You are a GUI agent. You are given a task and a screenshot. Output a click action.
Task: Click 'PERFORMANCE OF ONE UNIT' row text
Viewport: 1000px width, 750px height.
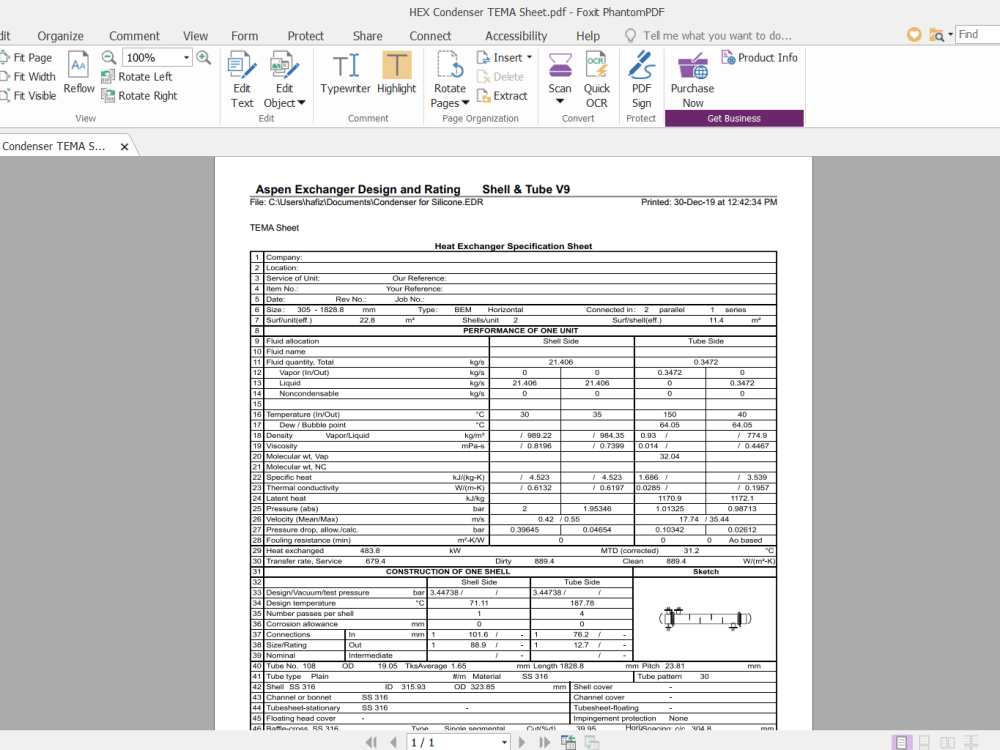click(x=520, y=330)
